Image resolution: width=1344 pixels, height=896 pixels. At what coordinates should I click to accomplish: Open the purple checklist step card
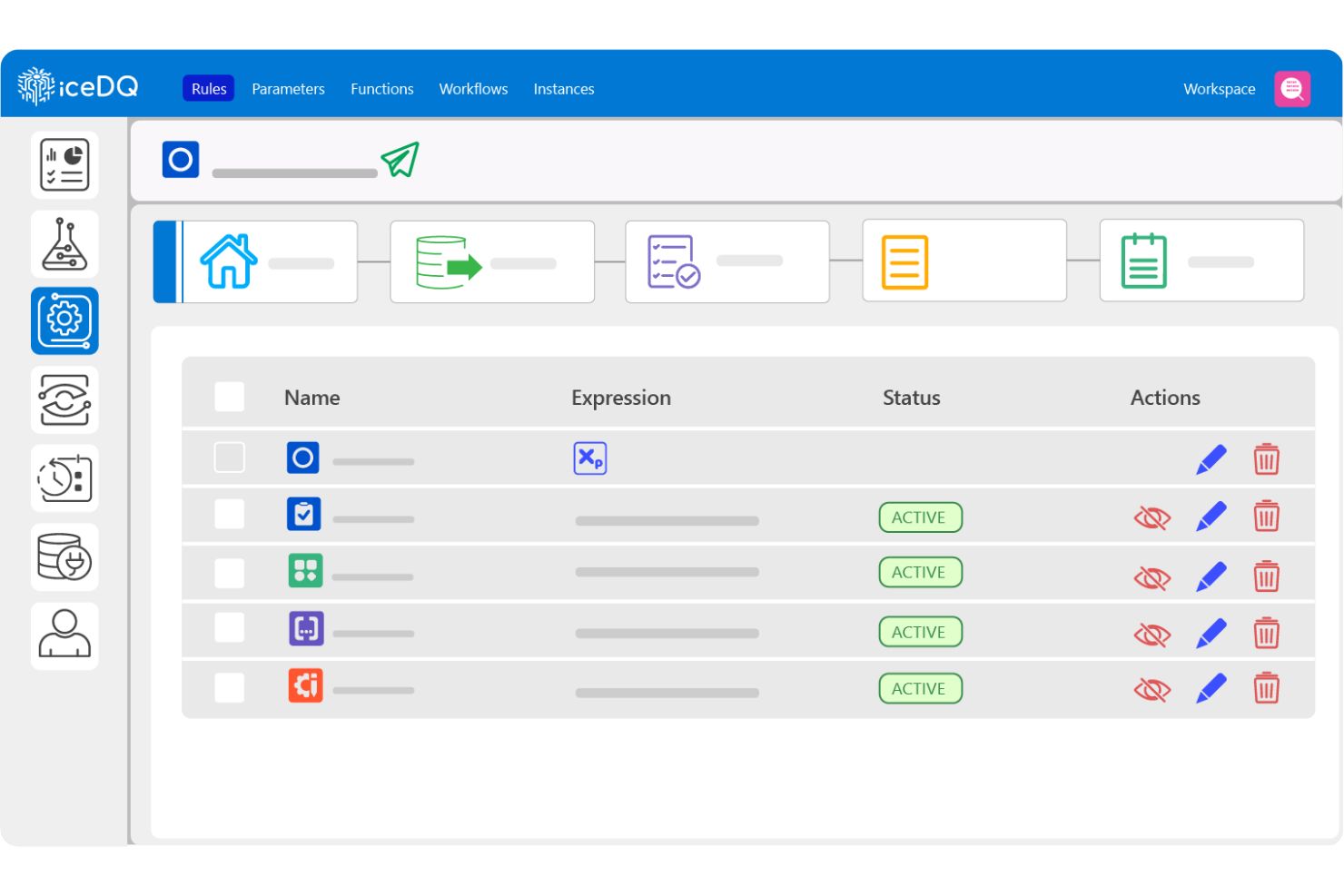(x=727, y=261)
